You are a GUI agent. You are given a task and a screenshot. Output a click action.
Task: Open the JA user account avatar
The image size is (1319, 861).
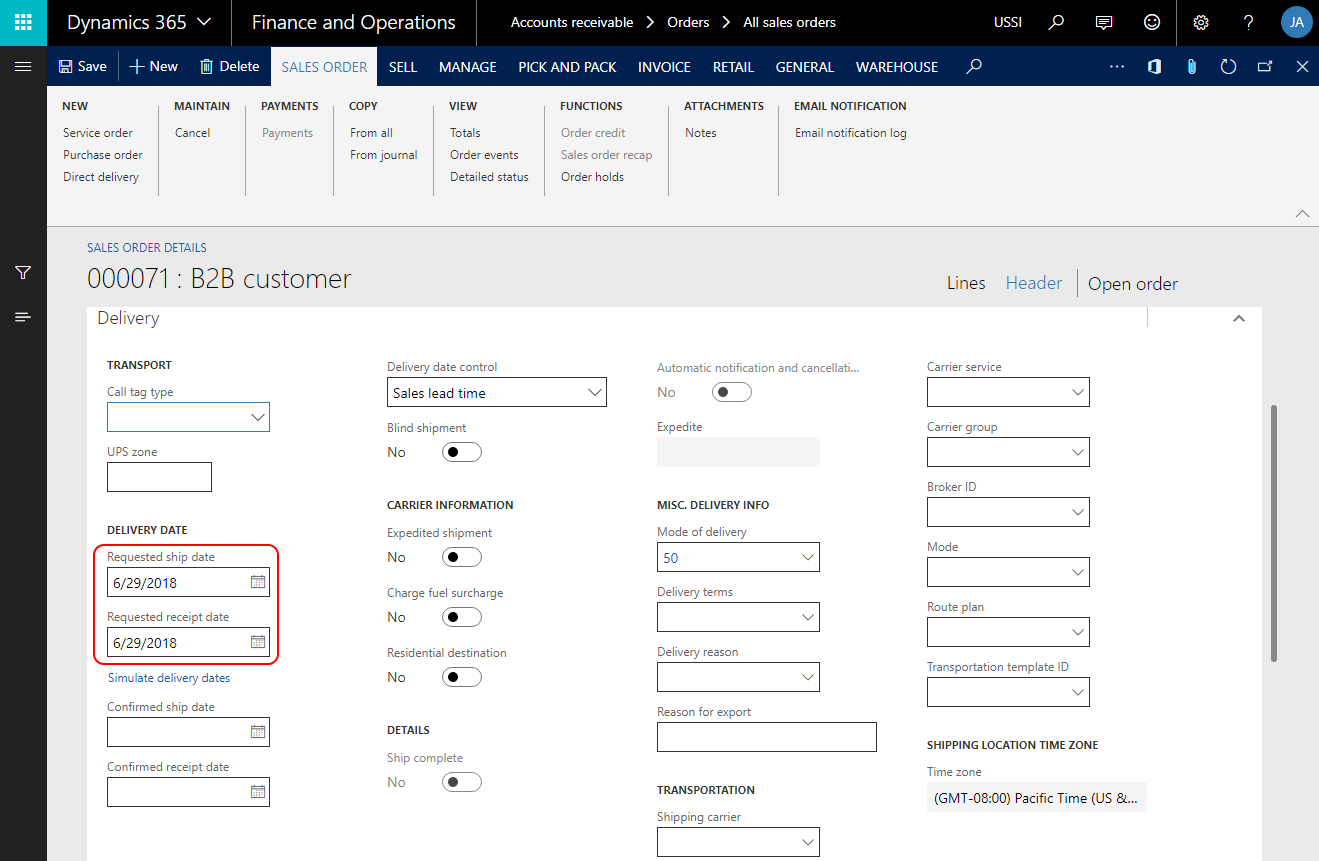(1296, 22)
